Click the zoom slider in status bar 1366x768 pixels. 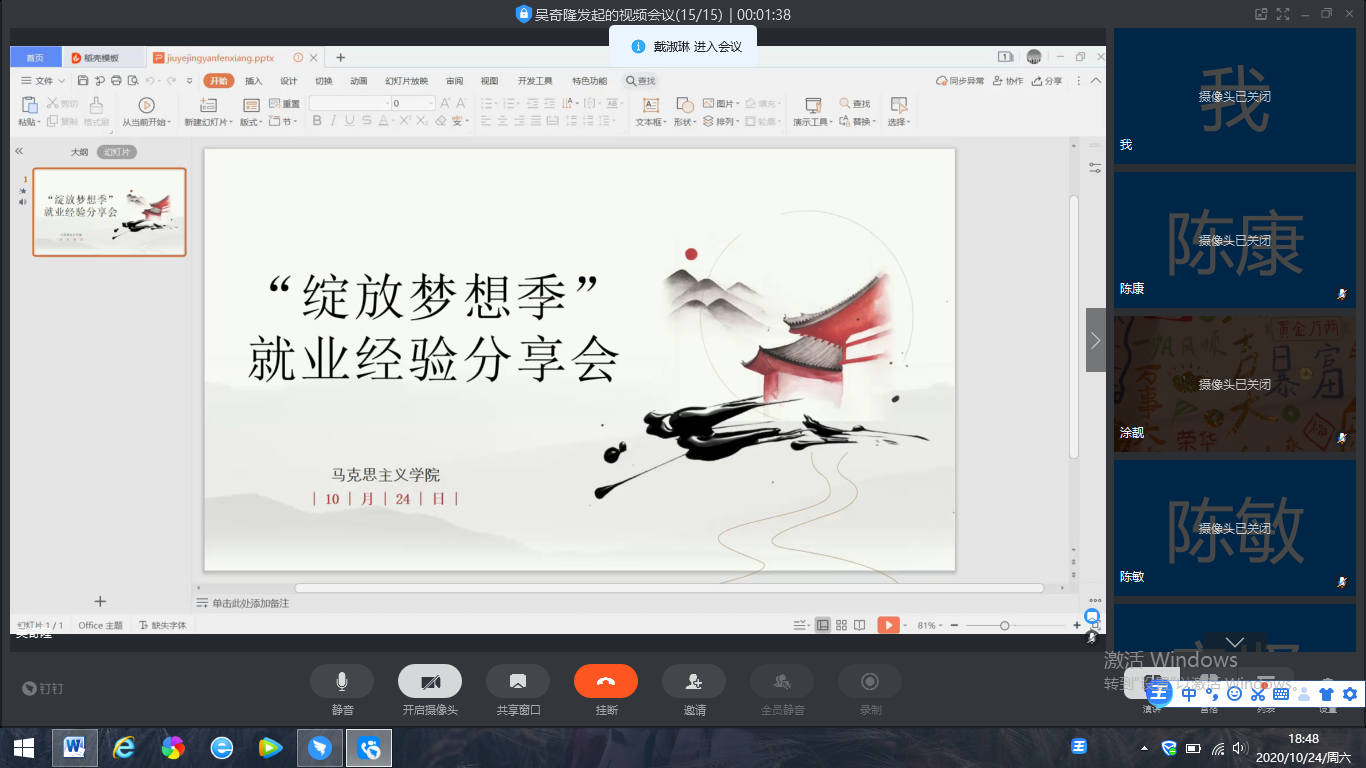coord(1004,625)
